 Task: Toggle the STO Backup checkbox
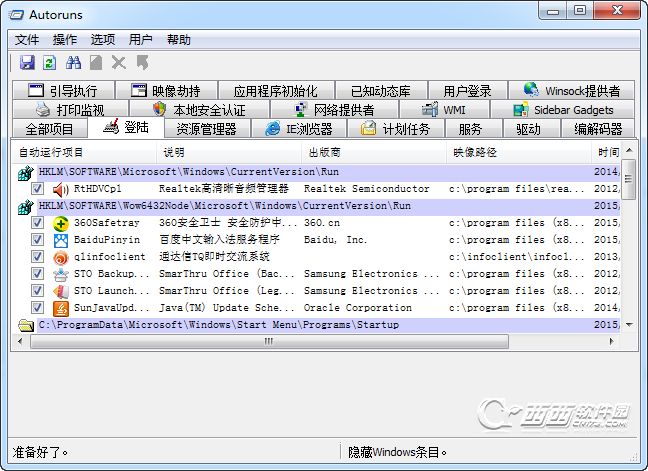click(x=37, y=274)
